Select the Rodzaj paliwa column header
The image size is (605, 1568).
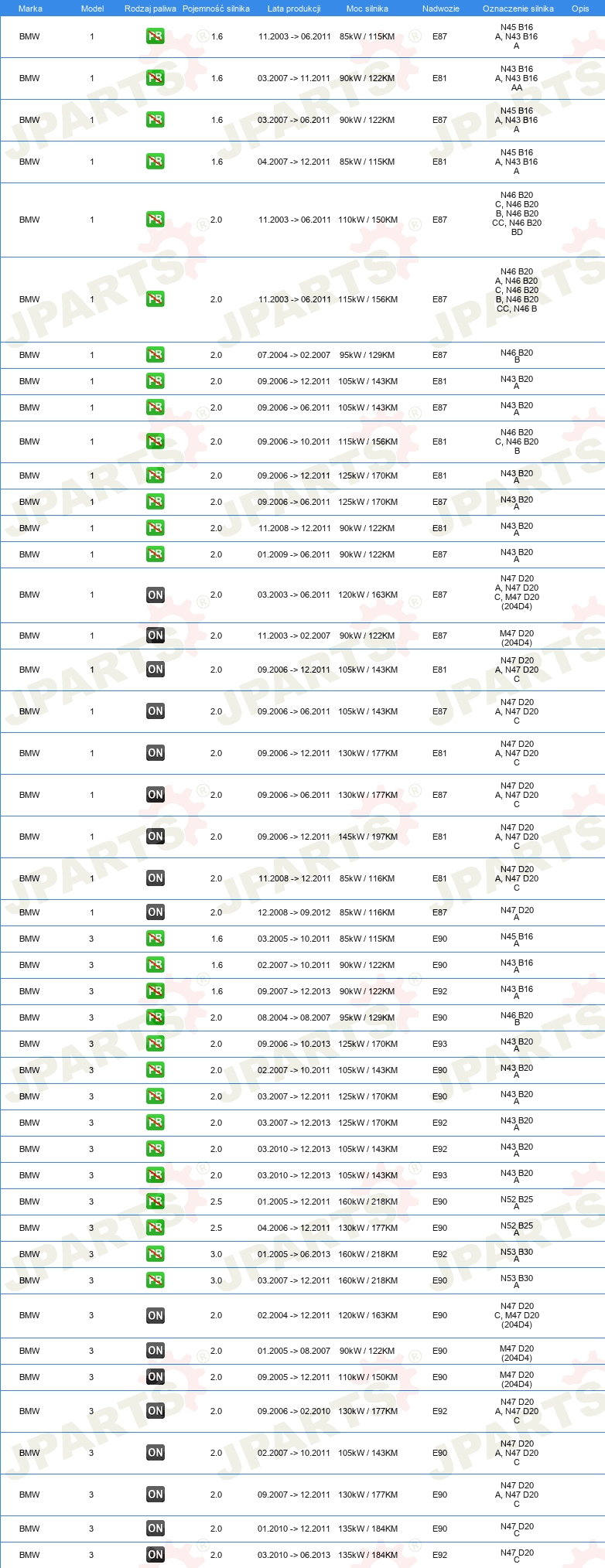(x=150, y=9)
